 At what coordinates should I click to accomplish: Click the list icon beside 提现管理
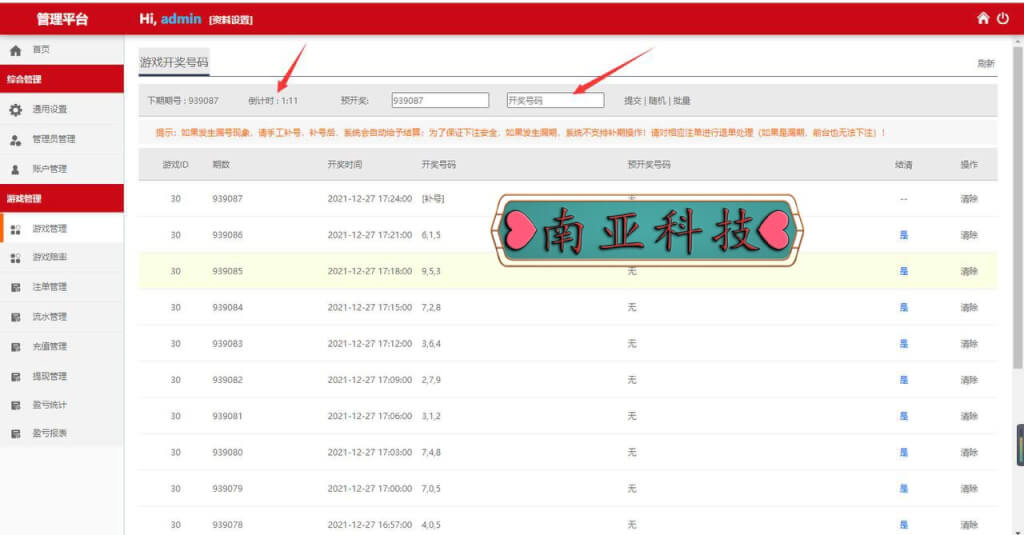point(16,377)
